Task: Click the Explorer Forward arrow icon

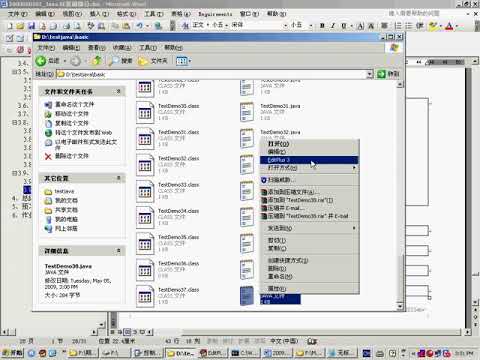Action: click(76, 61)
